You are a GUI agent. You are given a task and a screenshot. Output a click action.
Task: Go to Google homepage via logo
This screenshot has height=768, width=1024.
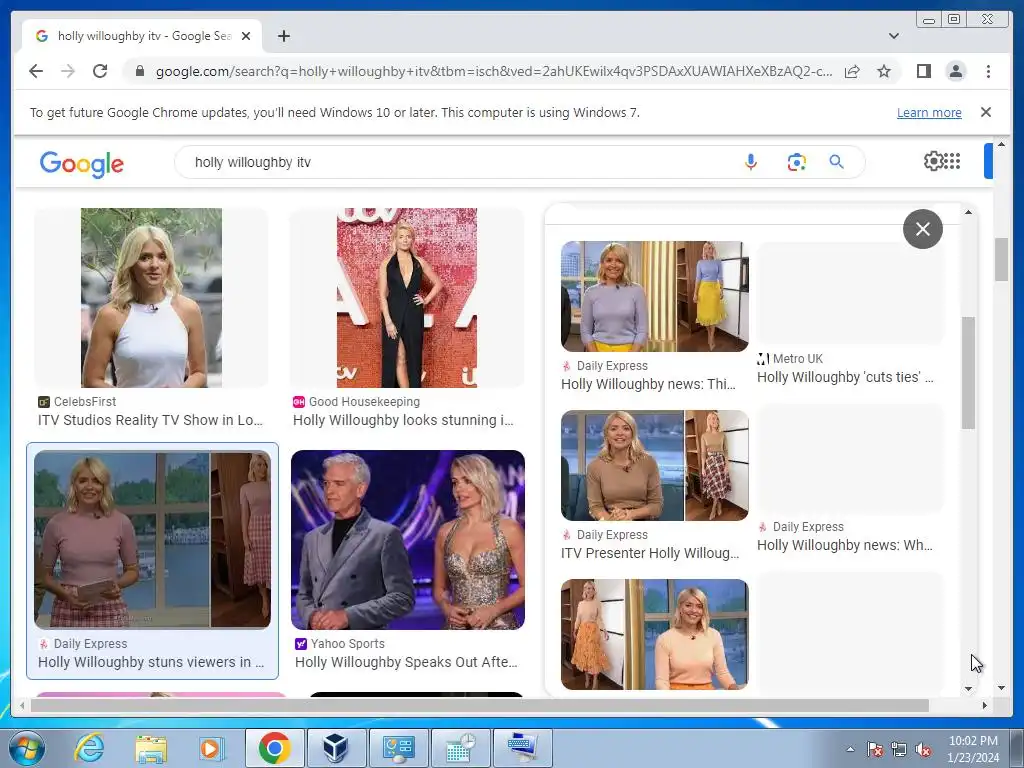[x=82, y=163]
